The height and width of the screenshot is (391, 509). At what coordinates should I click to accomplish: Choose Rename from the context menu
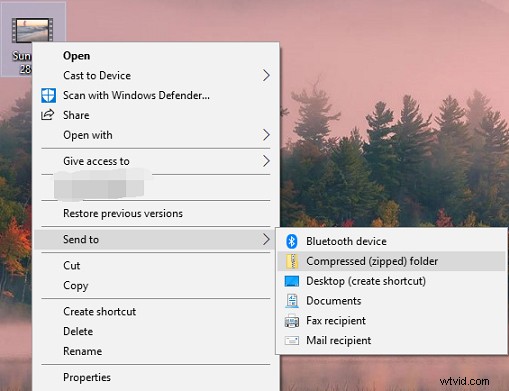[x=157, y=351]
